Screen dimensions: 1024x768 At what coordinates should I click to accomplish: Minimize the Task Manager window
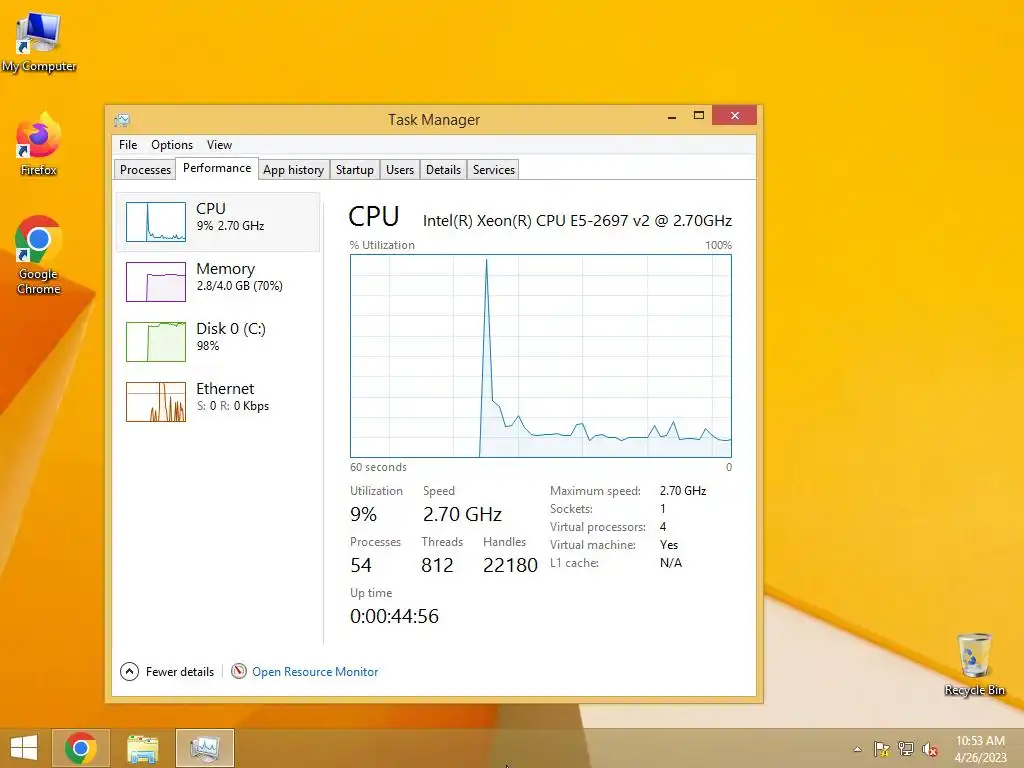point(671,116)
